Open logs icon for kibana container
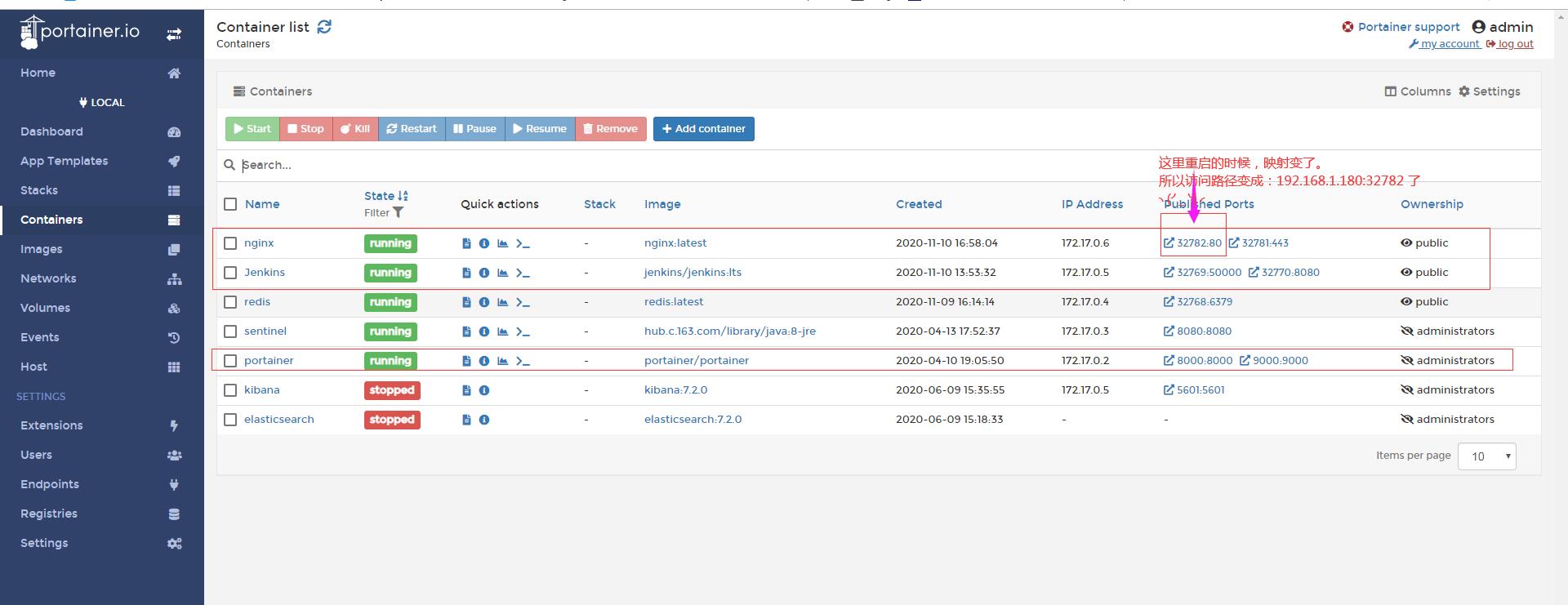The image size is (1568, 605). click(x=466, y=390)
